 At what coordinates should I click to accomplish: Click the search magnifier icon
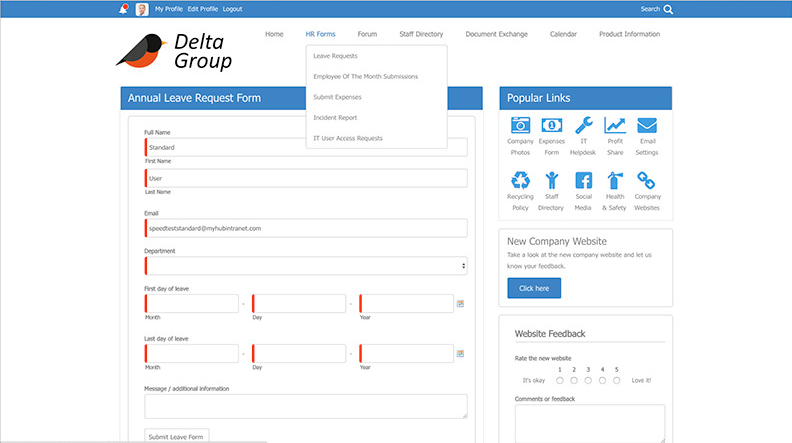[668, 9]
